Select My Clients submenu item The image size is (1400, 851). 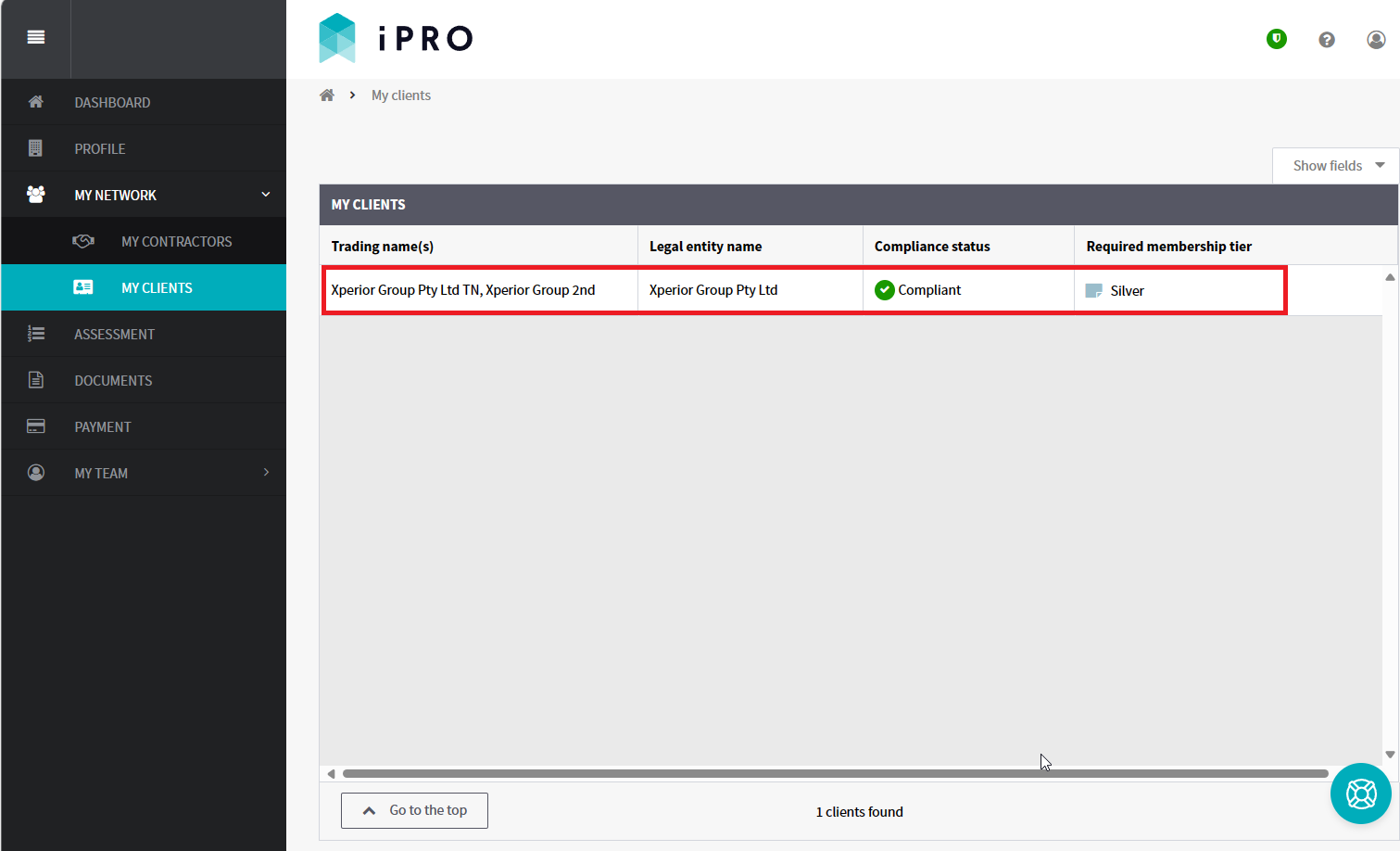coord(144,287)
